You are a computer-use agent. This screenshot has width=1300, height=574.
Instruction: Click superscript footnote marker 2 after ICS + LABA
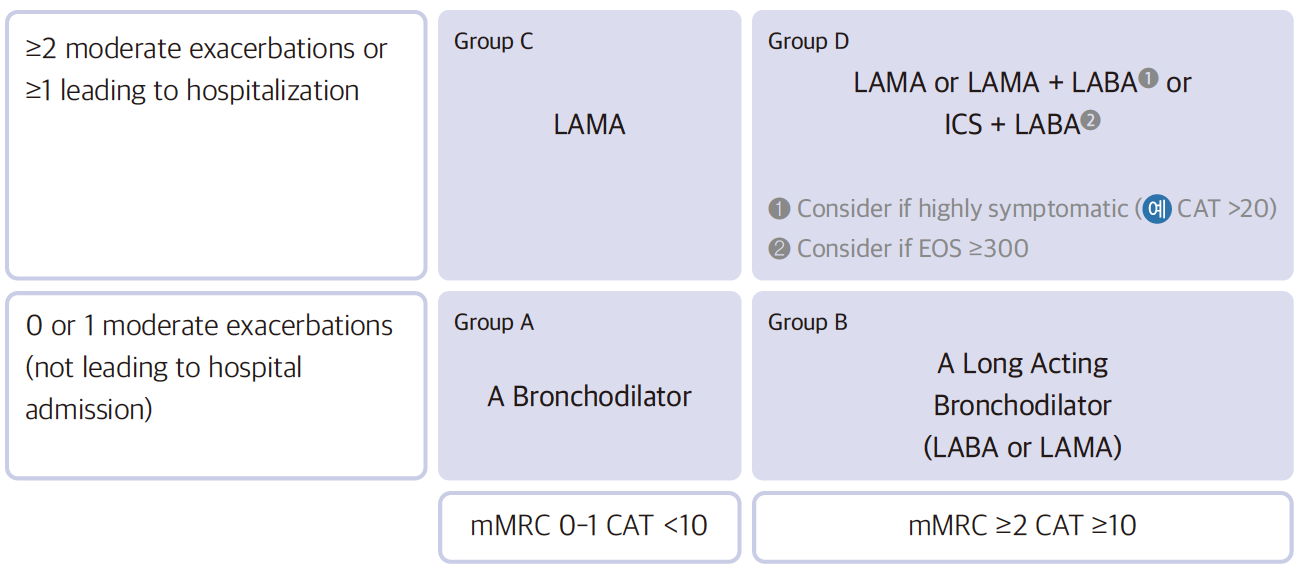(1091, 120)
